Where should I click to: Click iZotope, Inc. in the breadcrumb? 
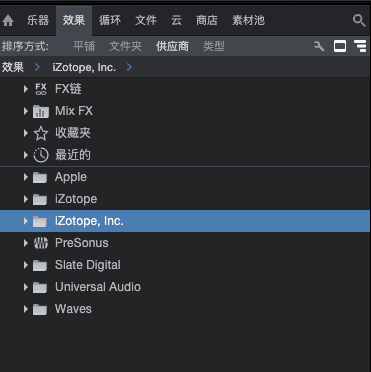[x=84, y=67]
